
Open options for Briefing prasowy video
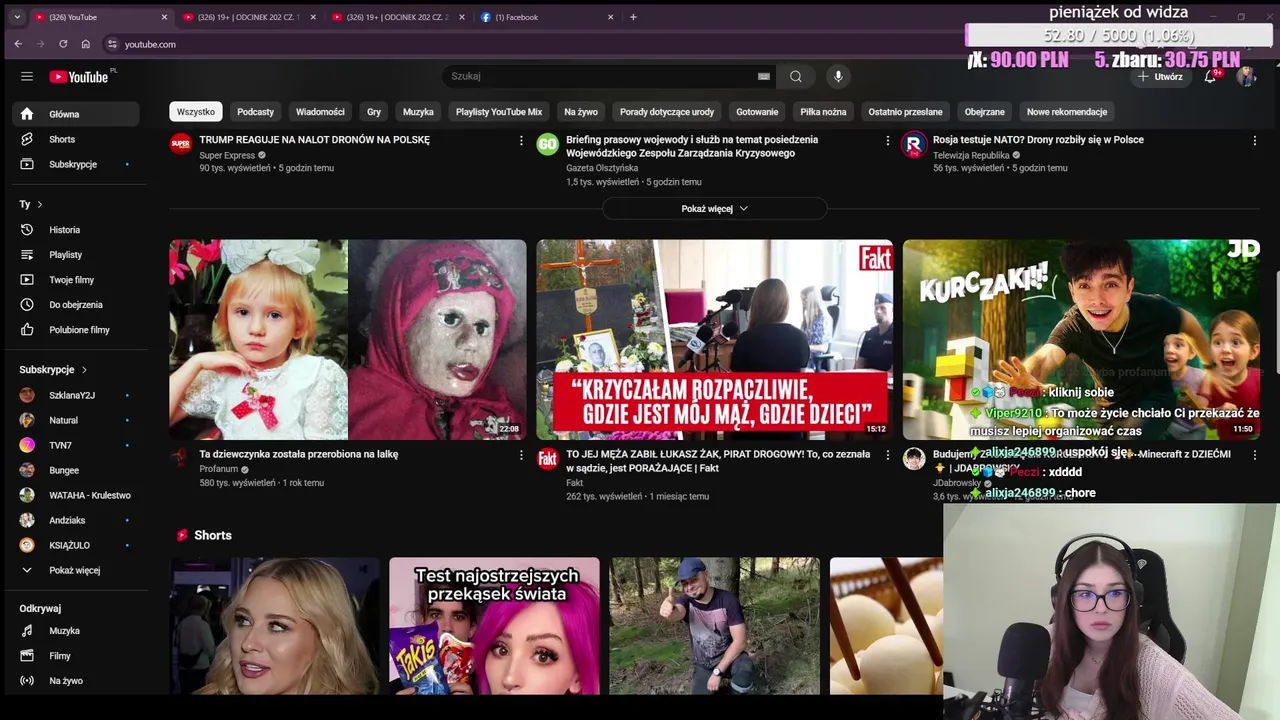click(x=887, y=141)
